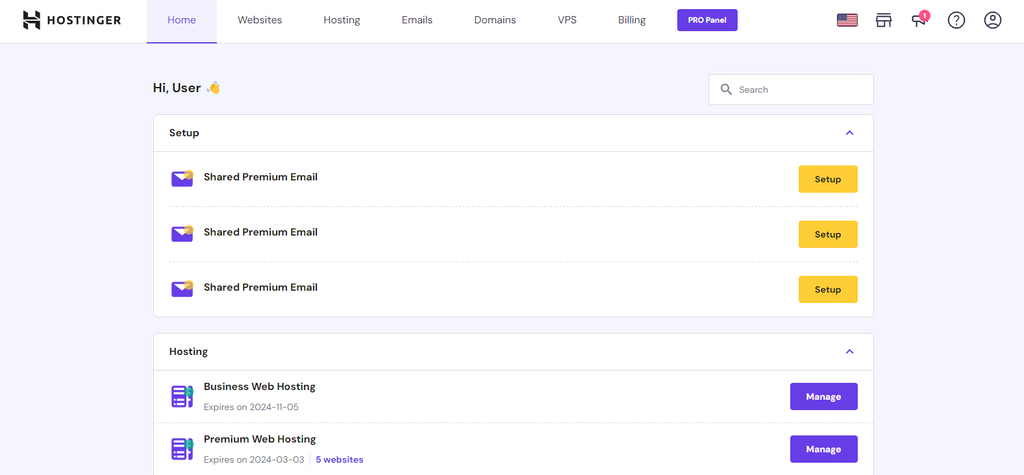The width and height of the screenshot is (1024, 475).
Task: Open notifications megaphone icon
Action: (x=919, y=20)
